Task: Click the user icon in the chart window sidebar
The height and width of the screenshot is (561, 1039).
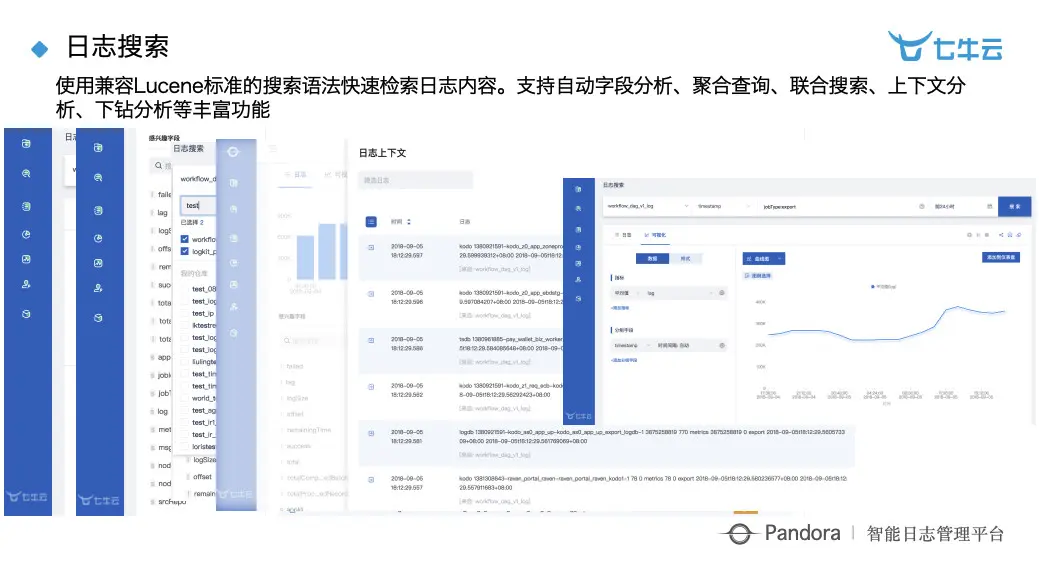Action: (x=578, y=280)
